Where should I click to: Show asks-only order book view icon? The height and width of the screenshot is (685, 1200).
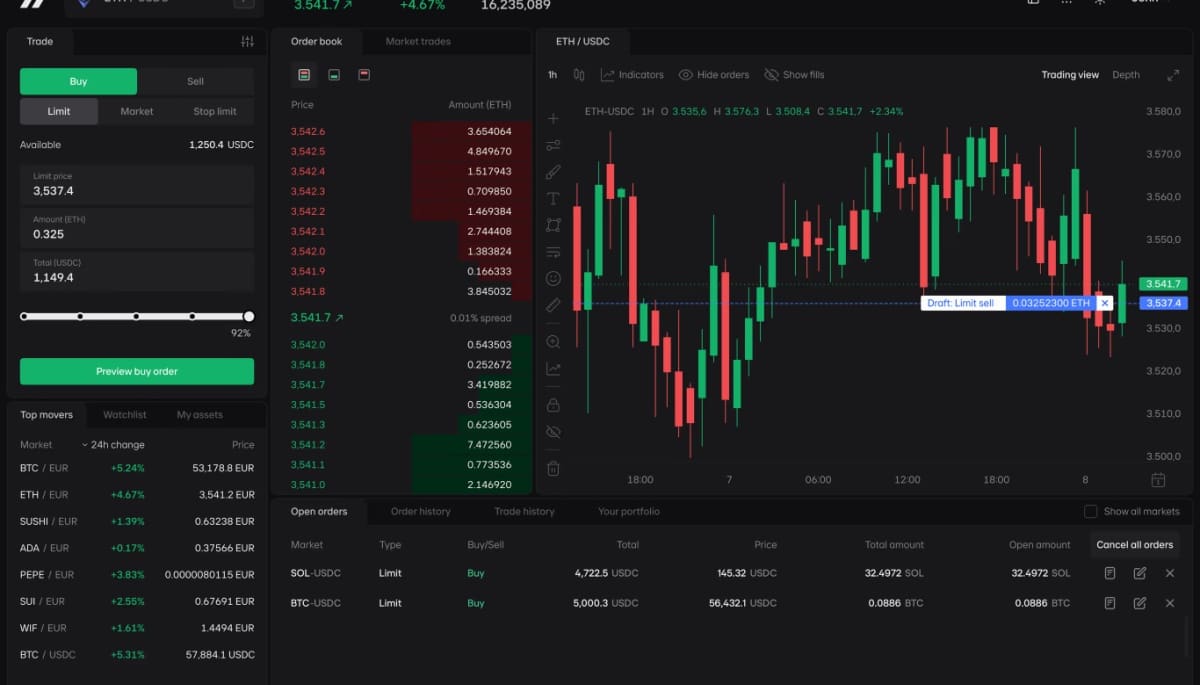364,74
